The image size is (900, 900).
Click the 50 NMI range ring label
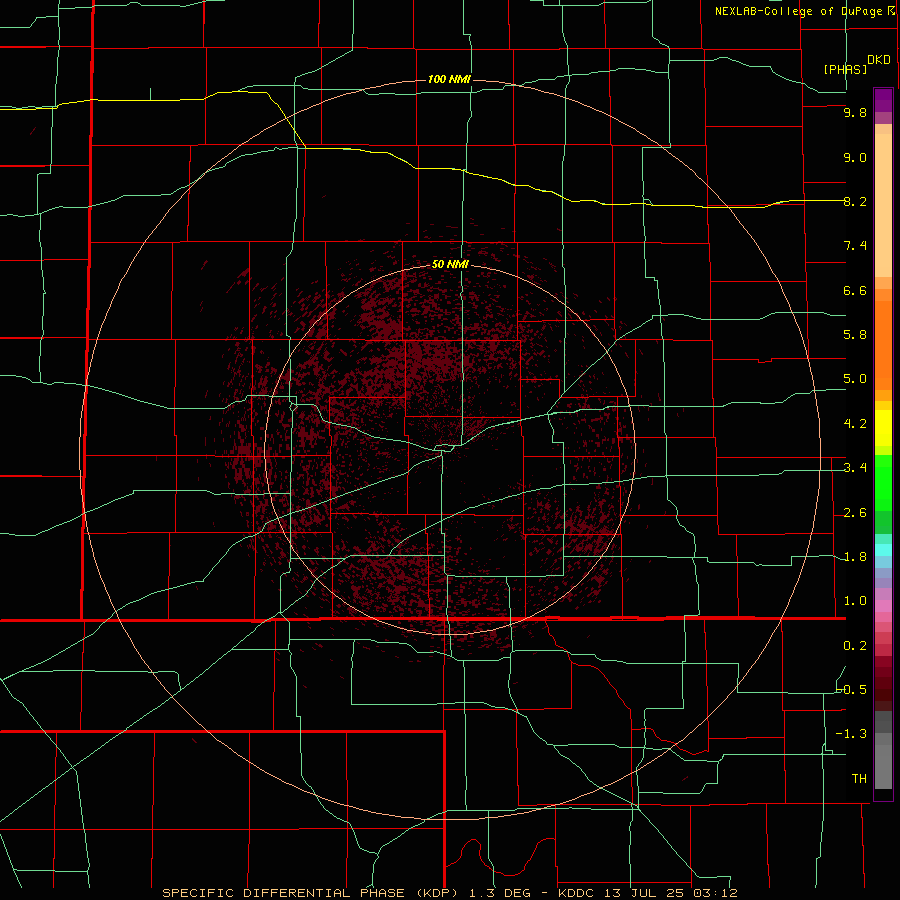(x=450, y=264)
